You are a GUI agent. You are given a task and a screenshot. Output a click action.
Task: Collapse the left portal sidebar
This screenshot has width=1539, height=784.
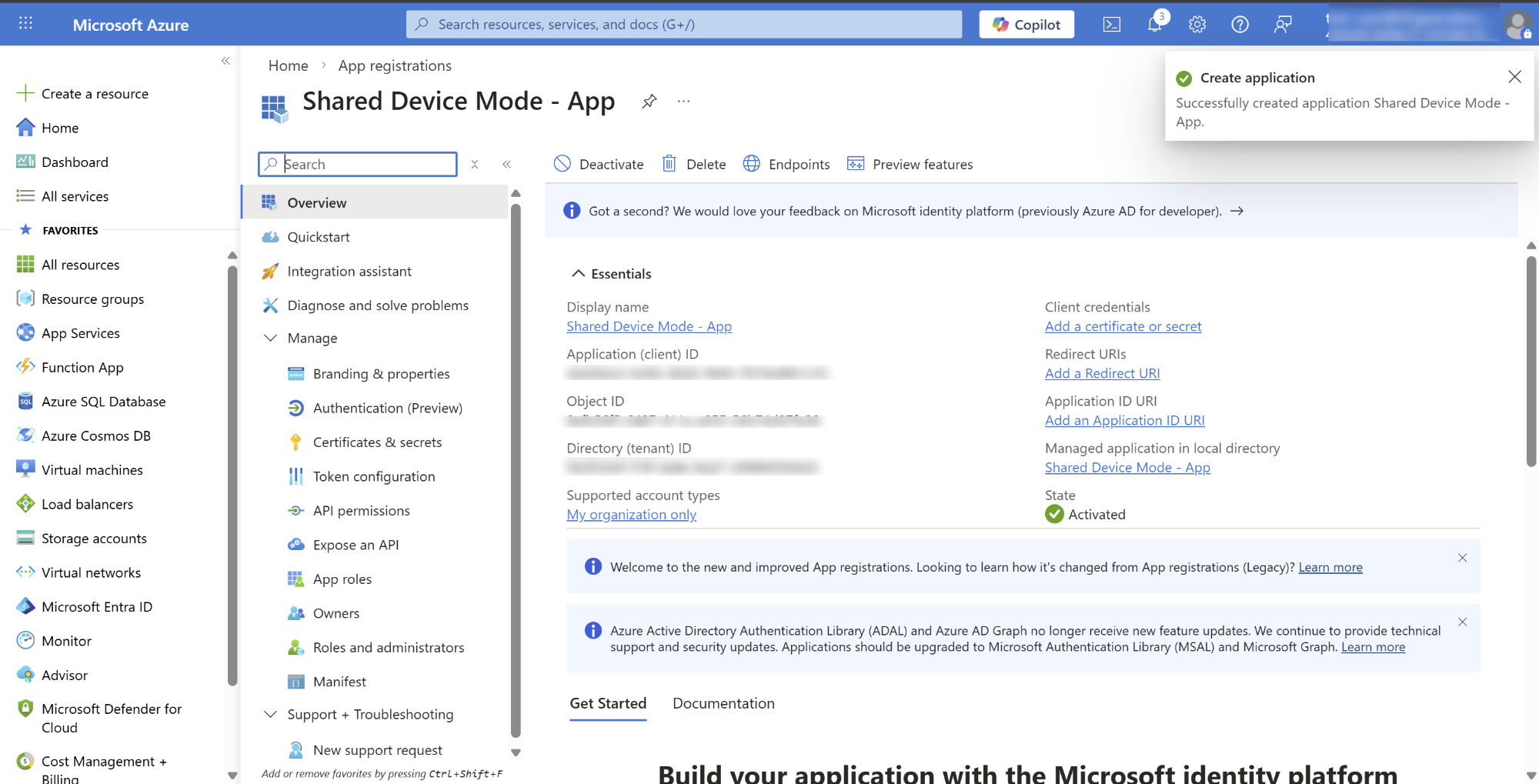tap(225, 61)
